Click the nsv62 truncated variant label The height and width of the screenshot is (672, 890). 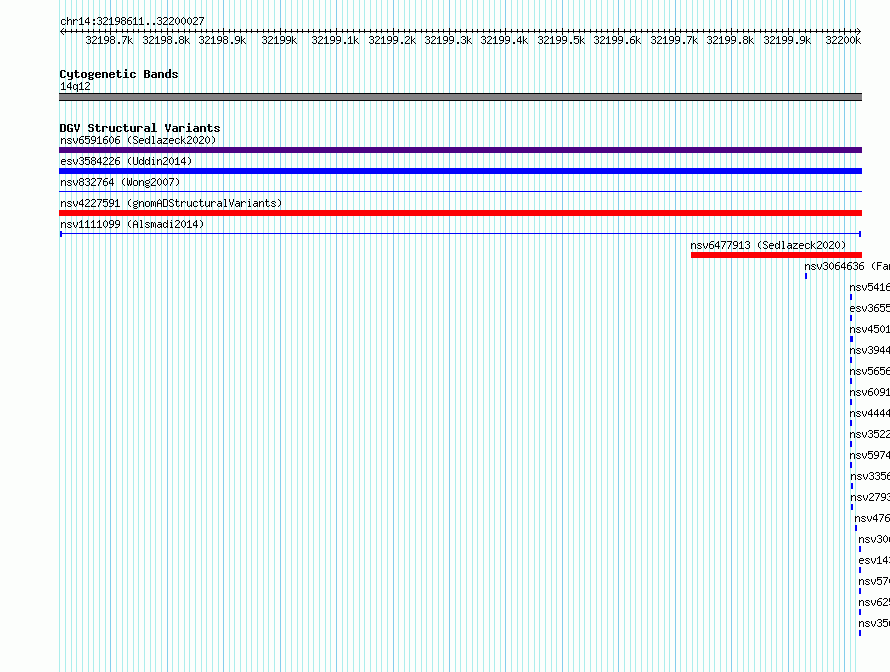(874, 602)
